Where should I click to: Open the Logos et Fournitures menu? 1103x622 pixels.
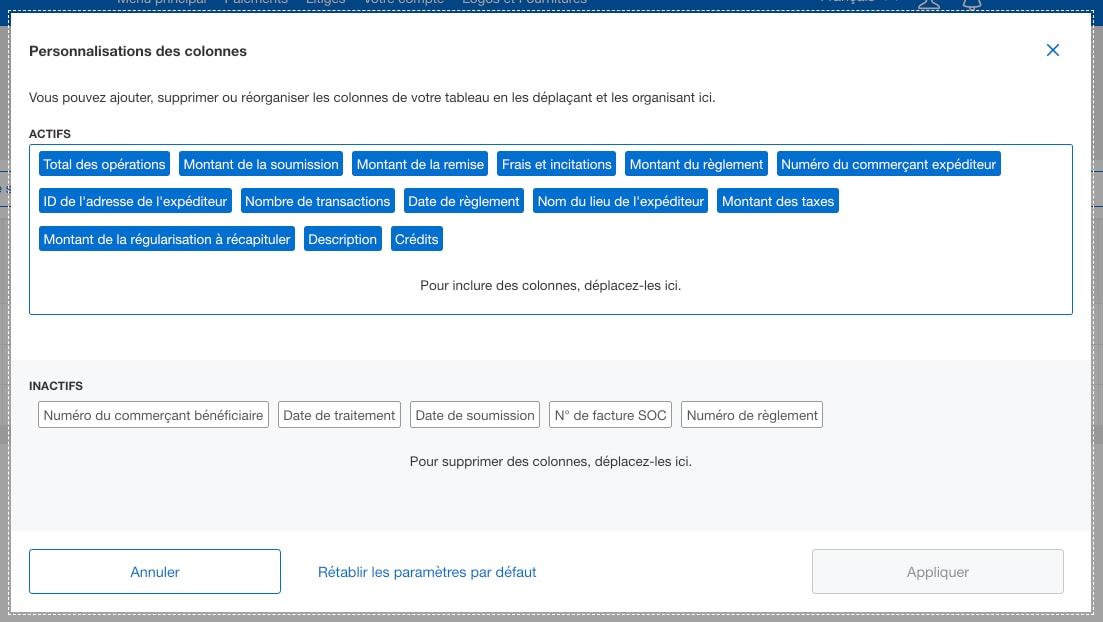525,2
